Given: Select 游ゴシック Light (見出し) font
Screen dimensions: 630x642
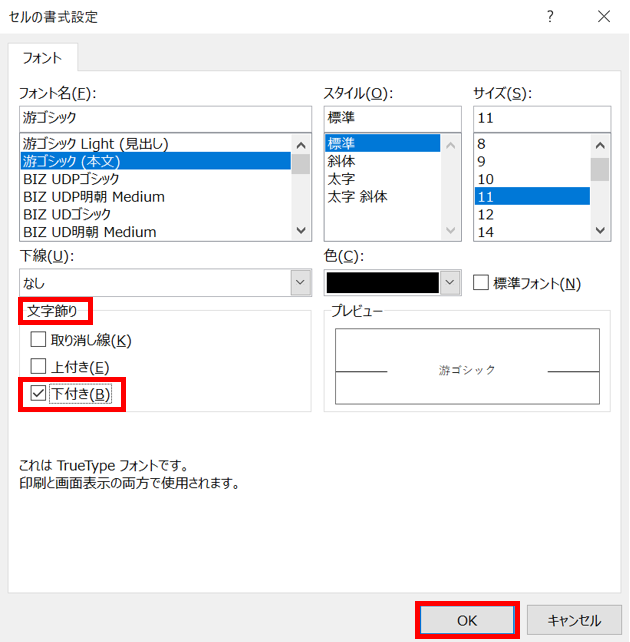Looking at the screenshot, I should pos(156,144).
